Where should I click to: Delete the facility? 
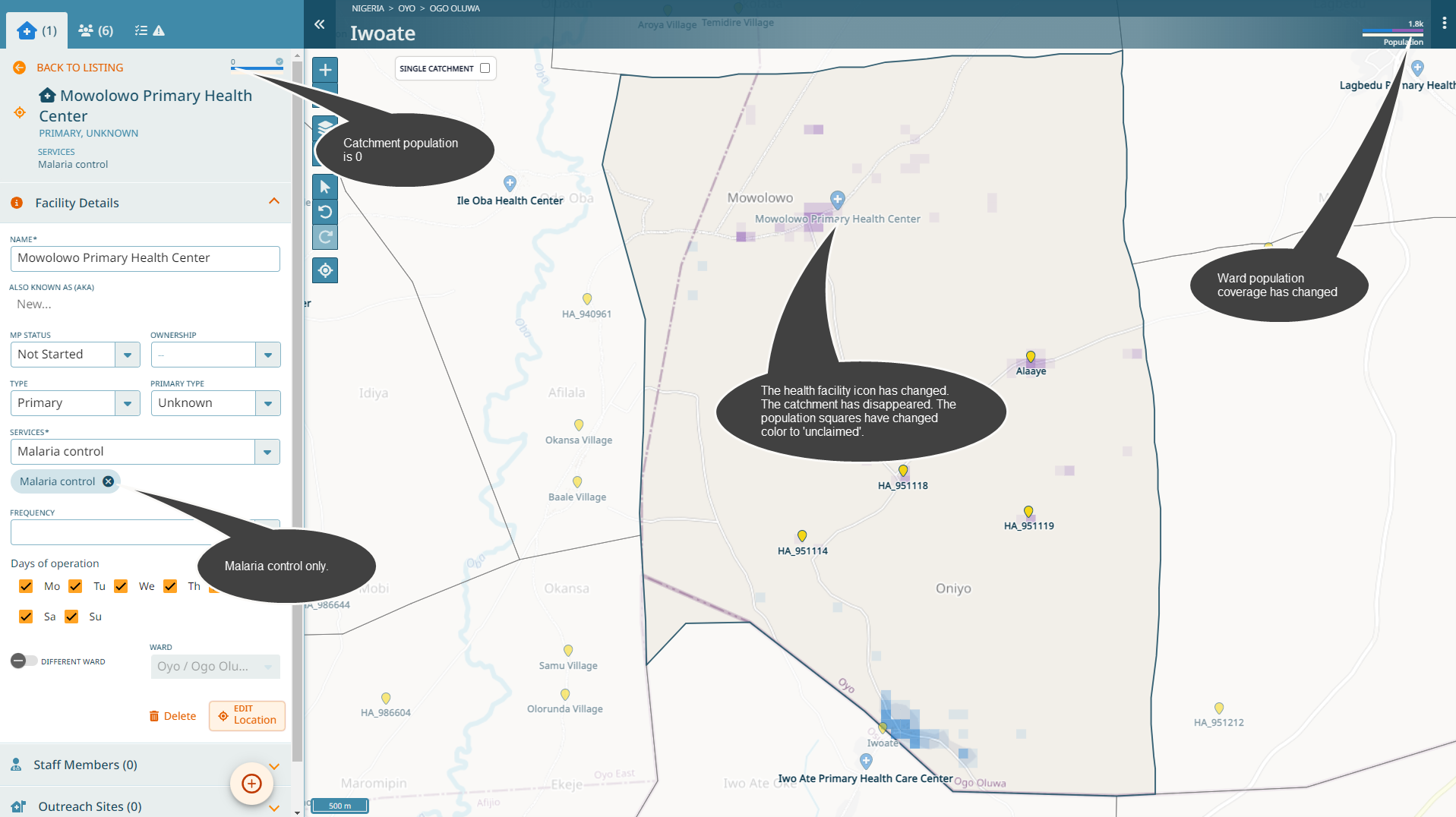click(x=172, y=716)
